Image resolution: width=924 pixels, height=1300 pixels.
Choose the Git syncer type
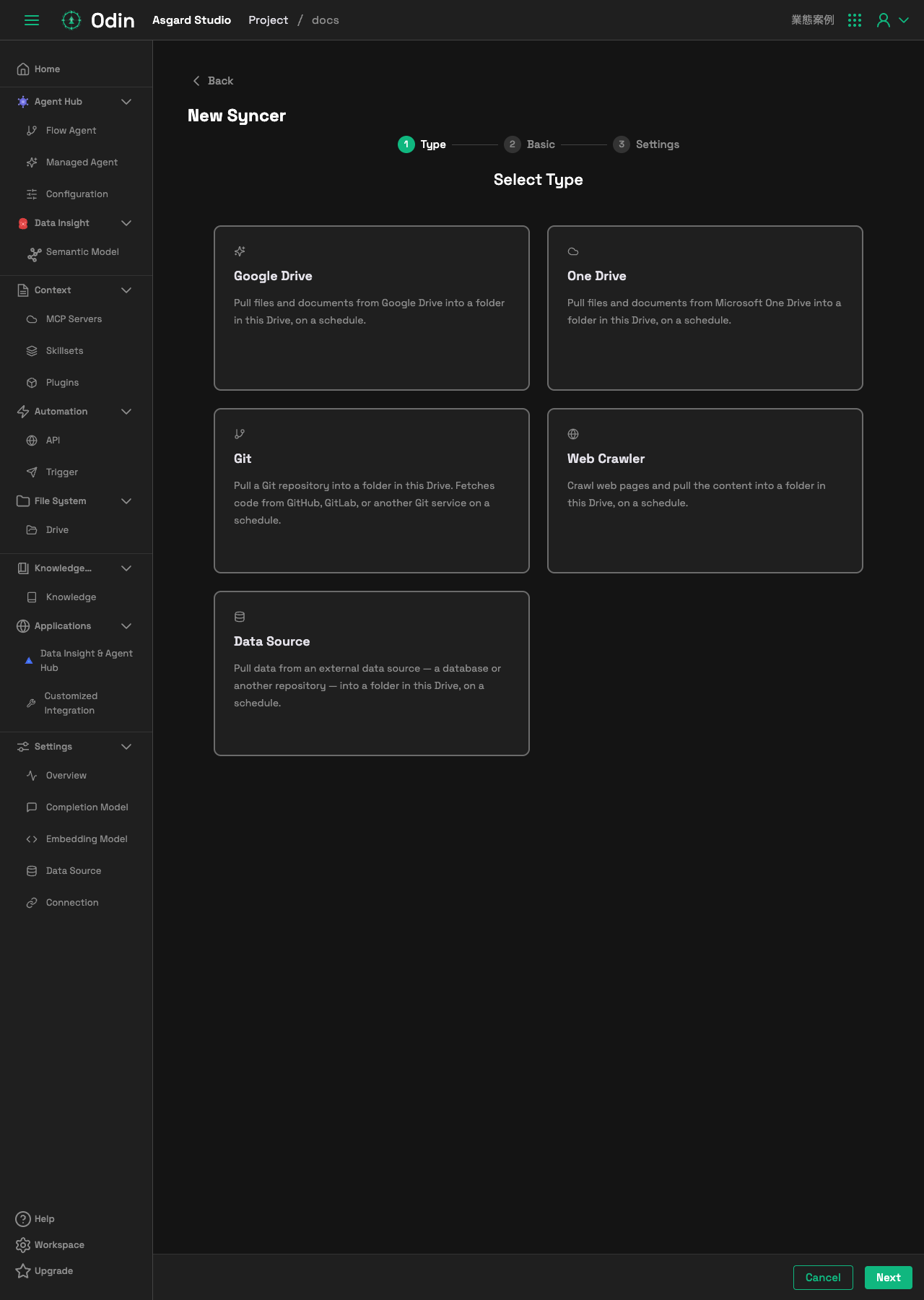372,491
